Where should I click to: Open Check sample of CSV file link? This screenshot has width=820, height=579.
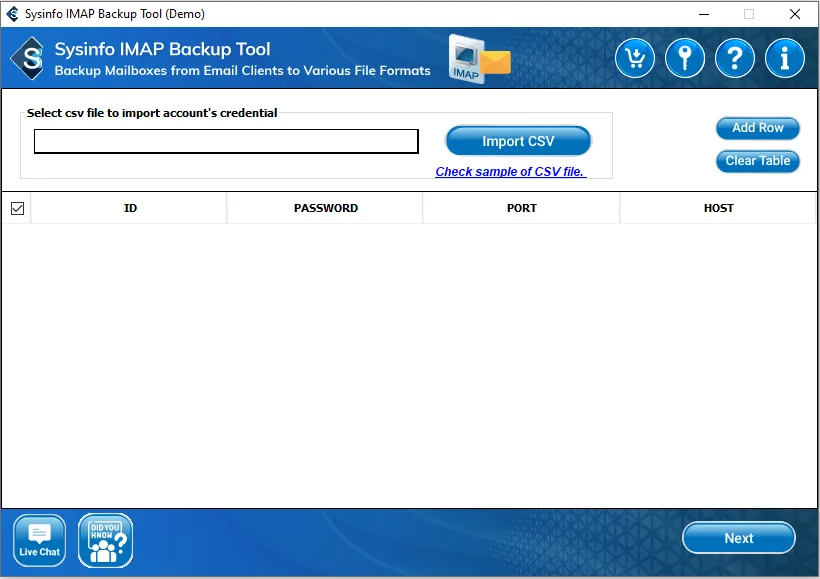pos(510,172)
